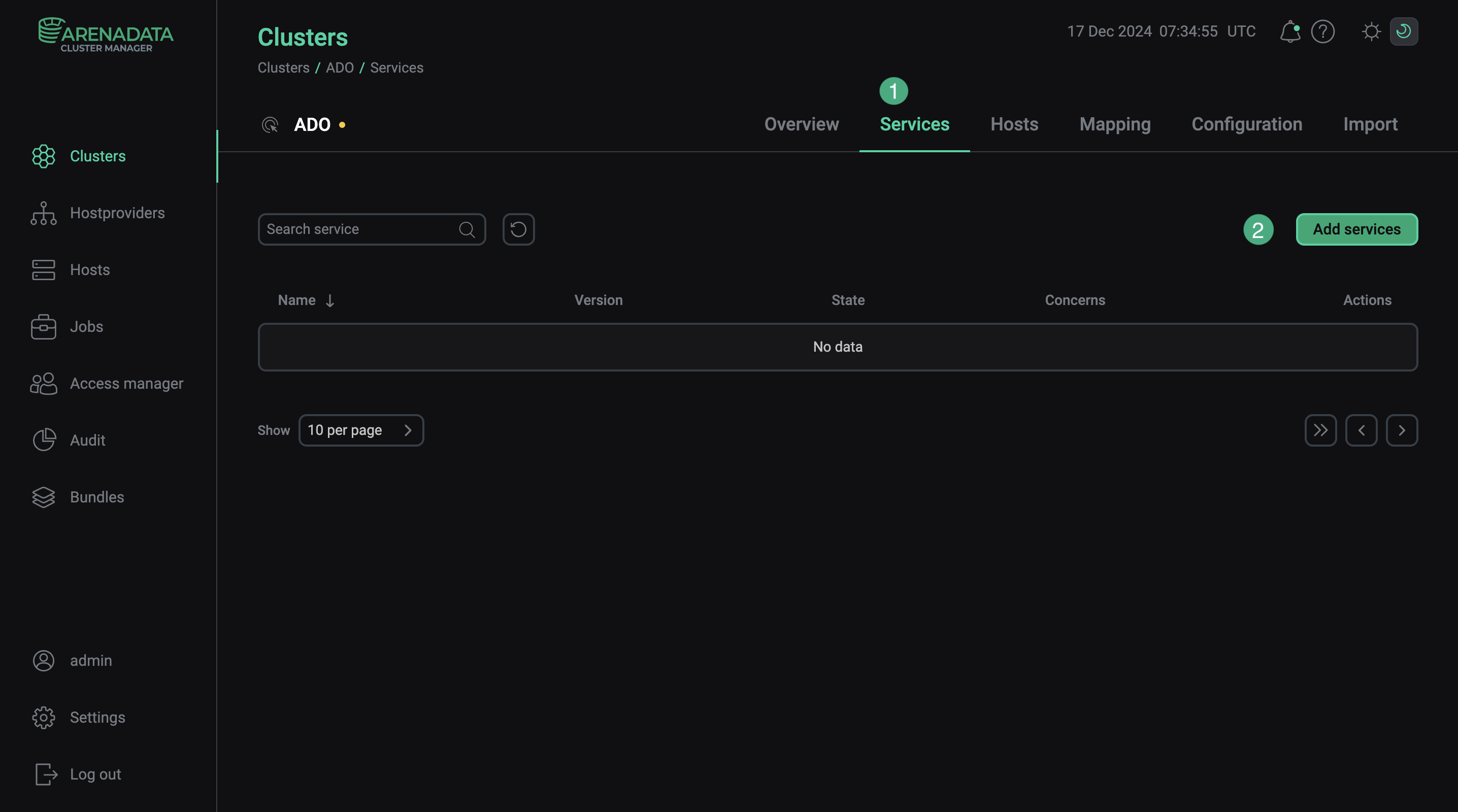Click the Add services button

click(x=1356, y=229)
